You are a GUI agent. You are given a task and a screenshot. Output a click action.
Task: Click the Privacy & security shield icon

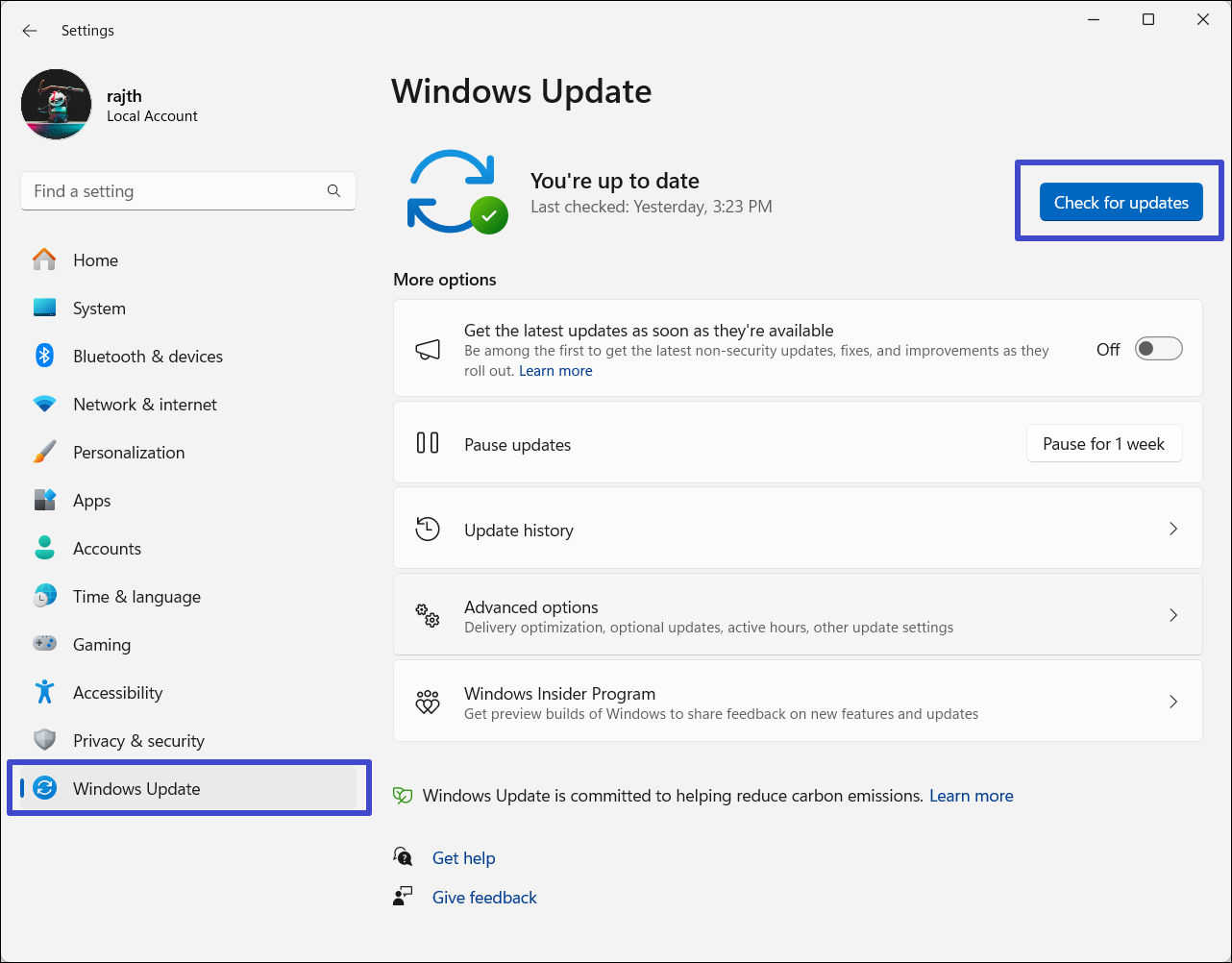(x=44, y=740)
